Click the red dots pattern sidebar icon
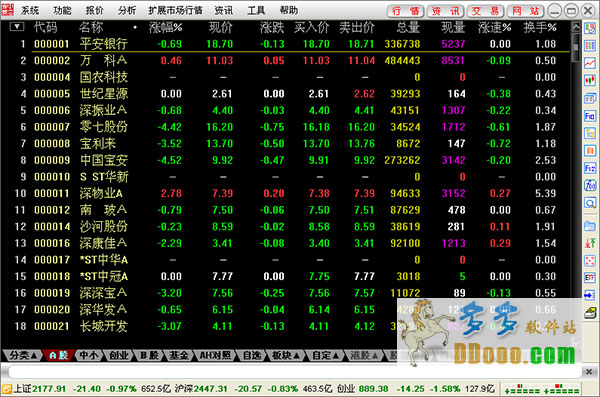600x397 pixels. pyautogui.click(x=590, y=261)
